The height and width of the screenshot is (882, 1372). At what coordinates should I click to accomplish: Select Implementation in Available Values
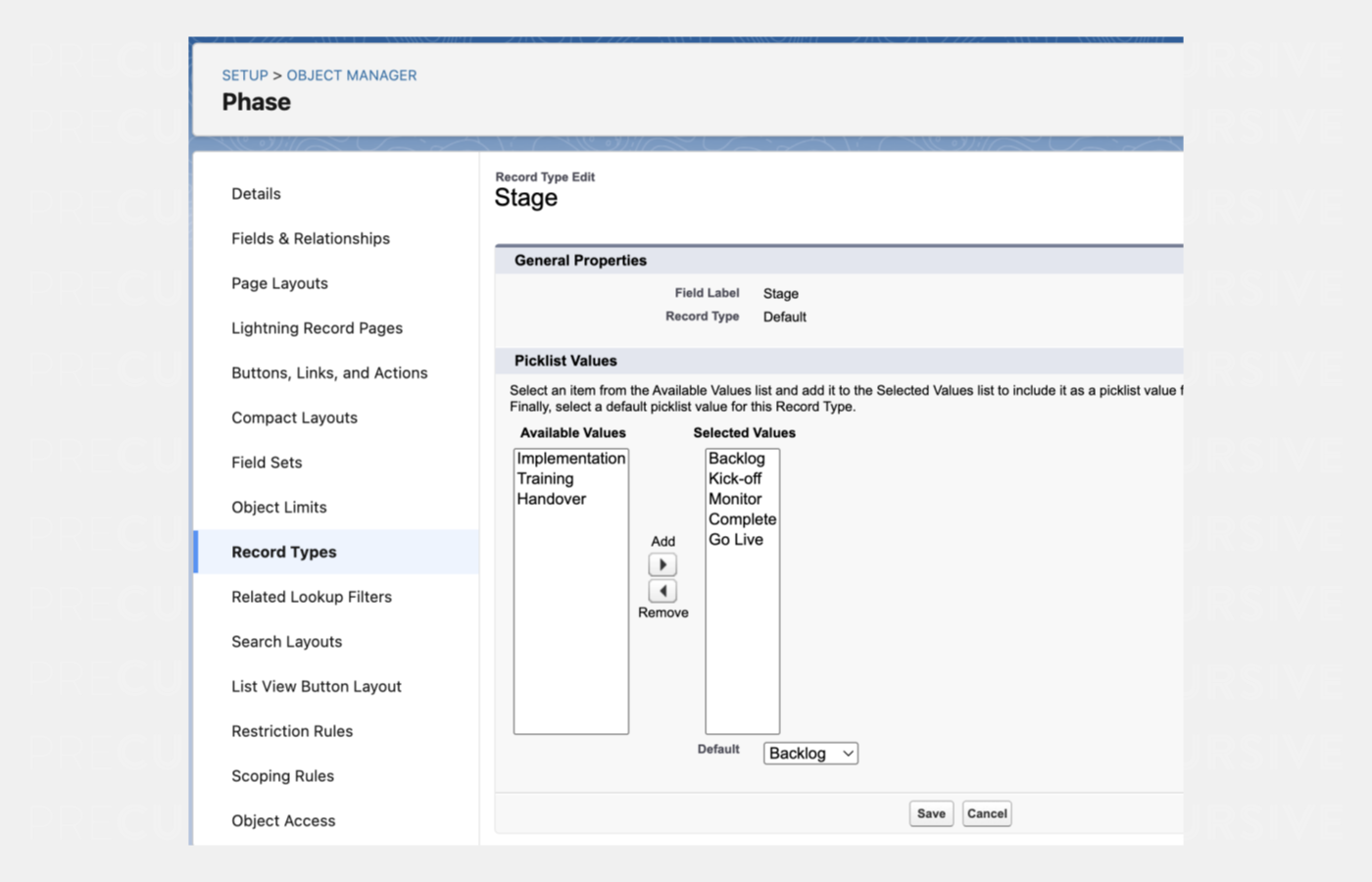[x=570, y=459]
